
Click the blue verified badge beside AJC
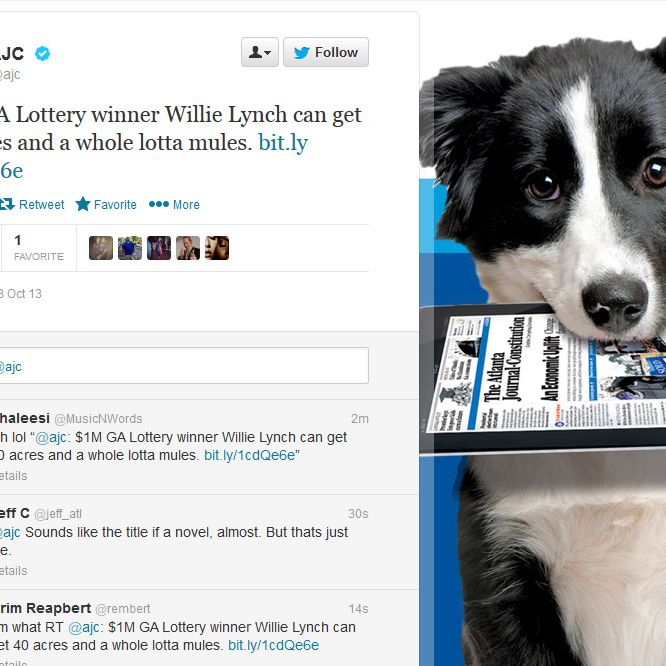[42, 54]
